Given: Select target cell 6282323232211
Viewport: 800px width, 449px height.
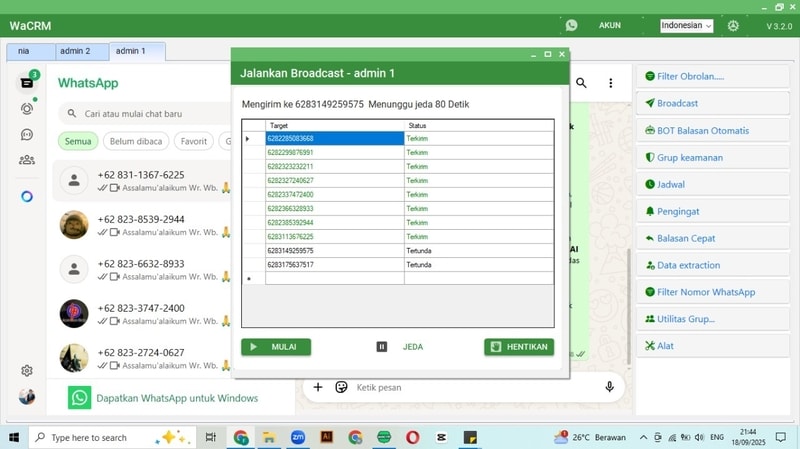Looking at the screenshot, I should pyautogui.click(x=335, y=166).
